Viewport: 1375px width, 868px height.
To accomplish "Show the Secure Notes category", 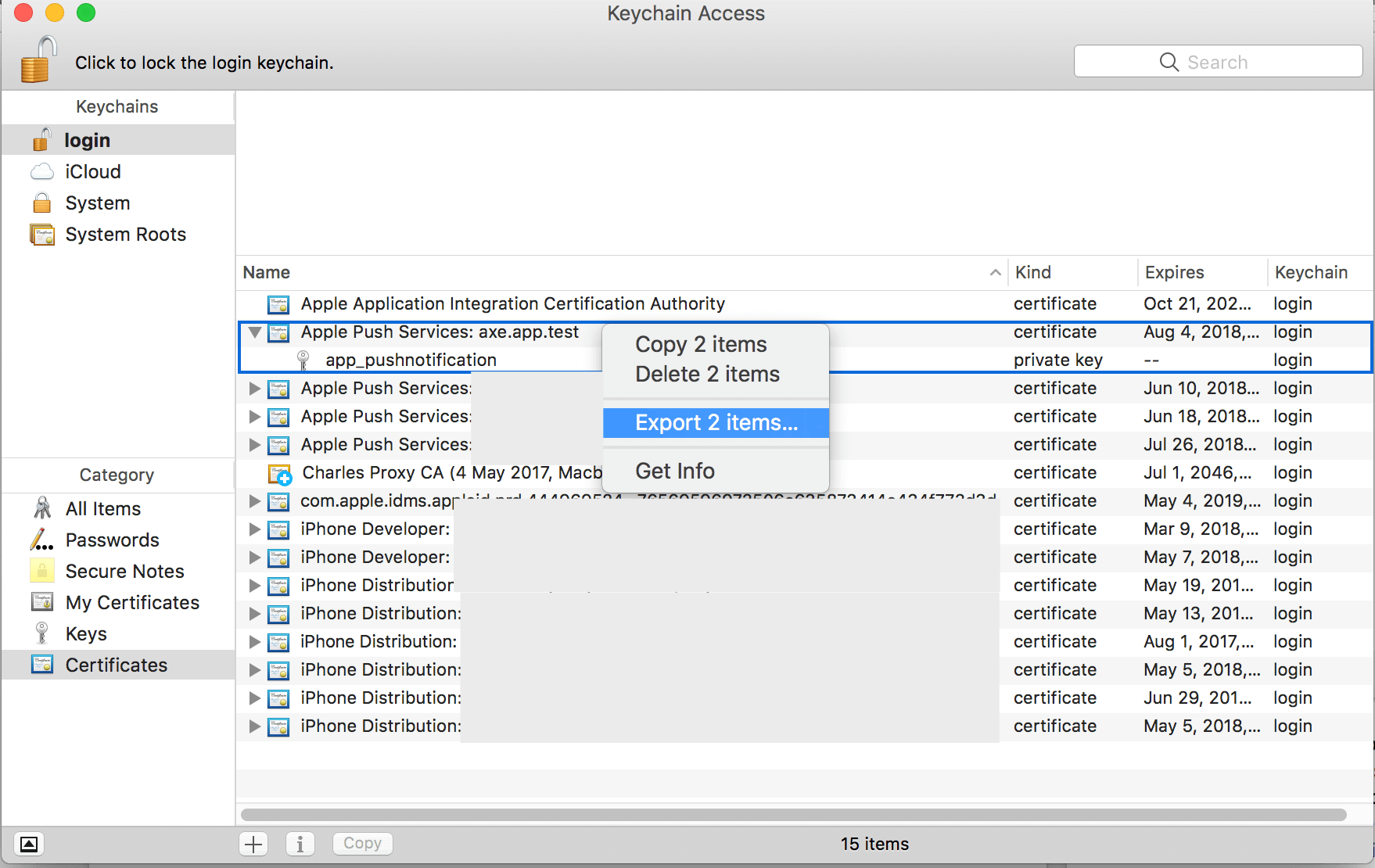I will (x=118, y=571).
